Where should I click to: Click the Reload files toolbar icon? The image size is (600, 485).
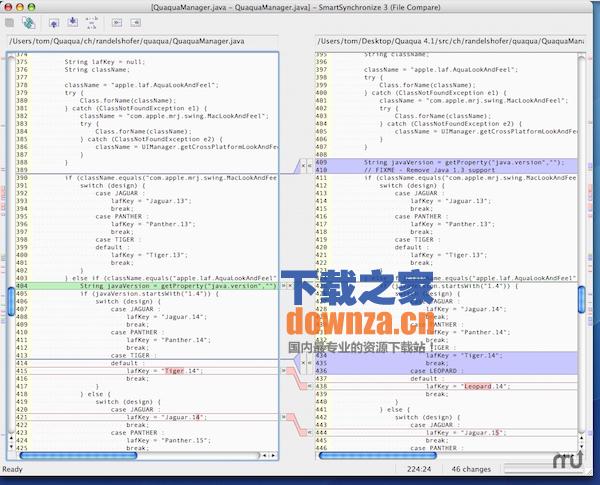(29, 23)
